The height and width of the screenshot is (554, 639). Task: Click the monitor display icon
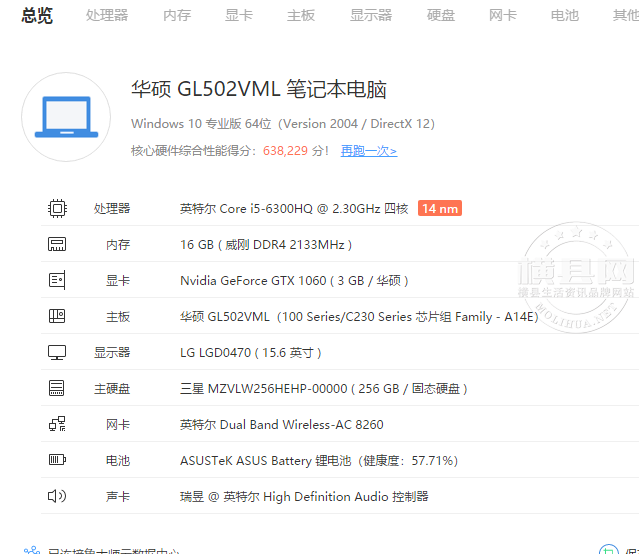point(57,352)
